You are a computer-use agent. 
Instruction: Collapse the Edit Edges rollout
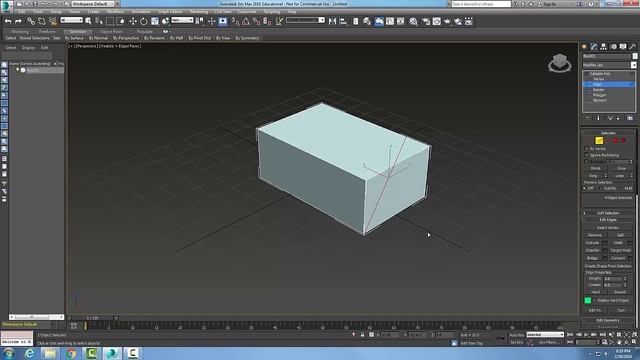point(608,220)
